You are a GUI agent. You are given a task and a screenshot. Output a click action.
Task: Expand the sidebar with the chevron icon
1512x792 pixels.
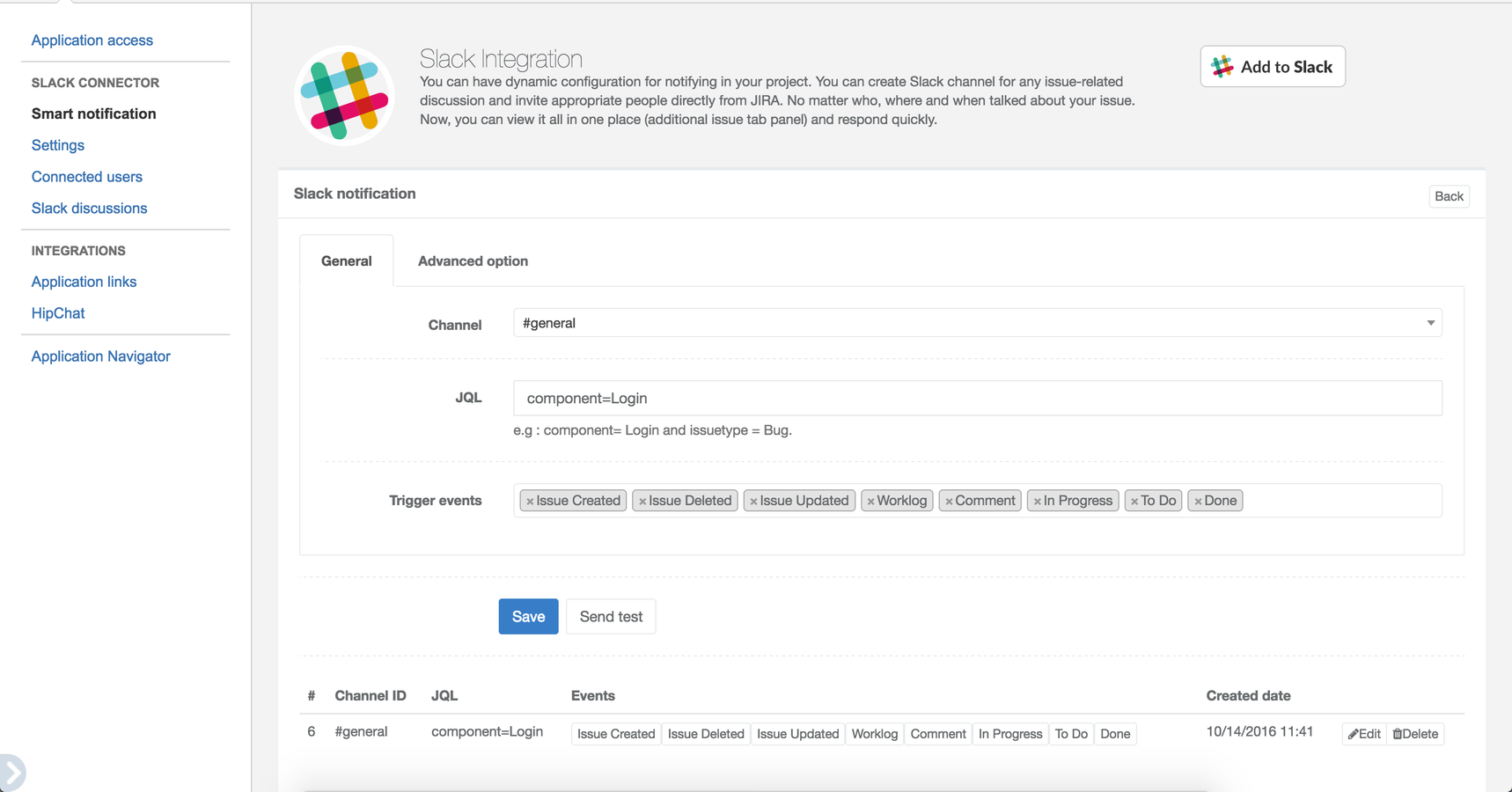(11, 773)
